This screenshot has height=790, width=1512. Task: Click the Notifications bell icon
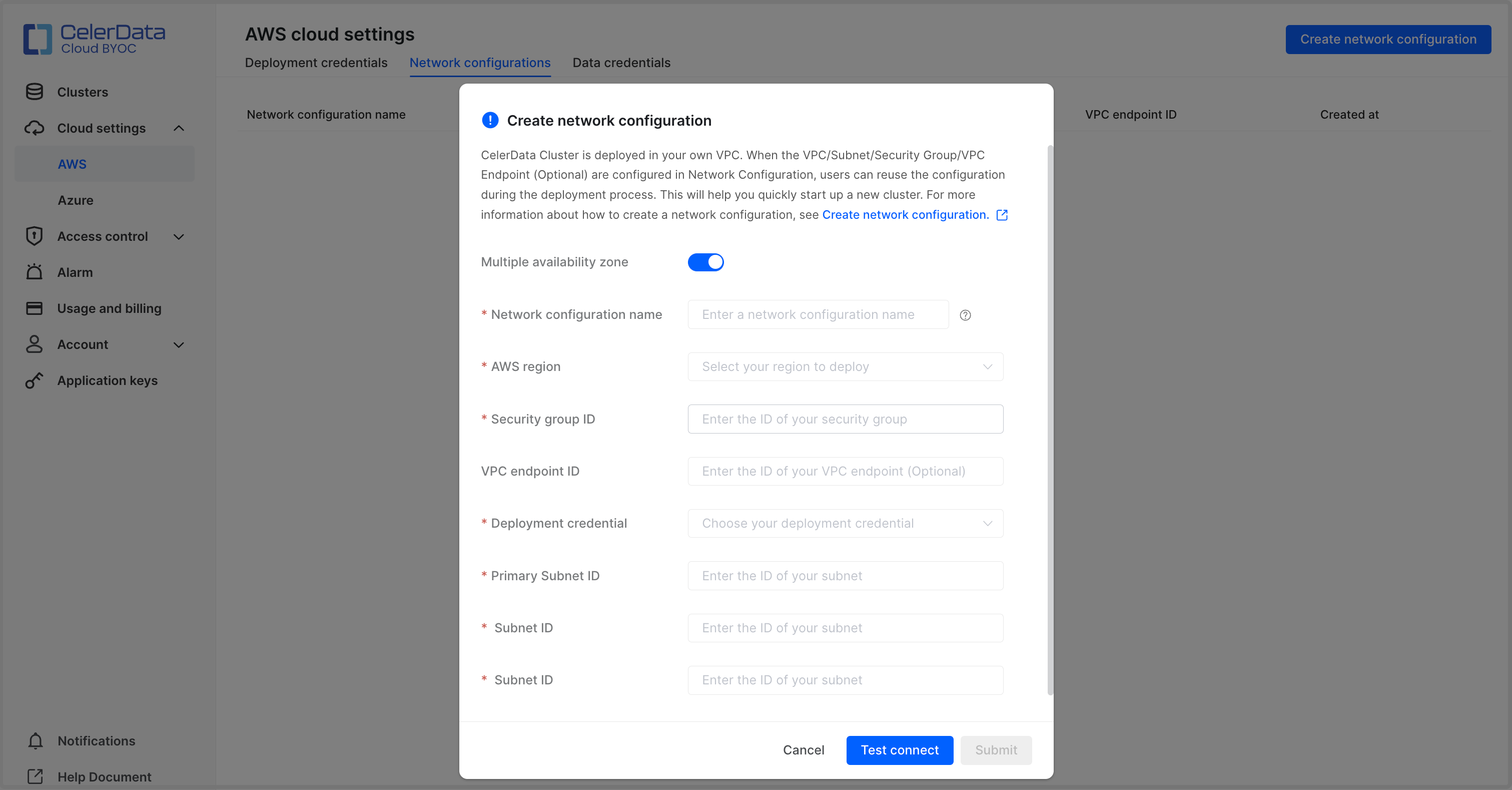coord(35,740)
